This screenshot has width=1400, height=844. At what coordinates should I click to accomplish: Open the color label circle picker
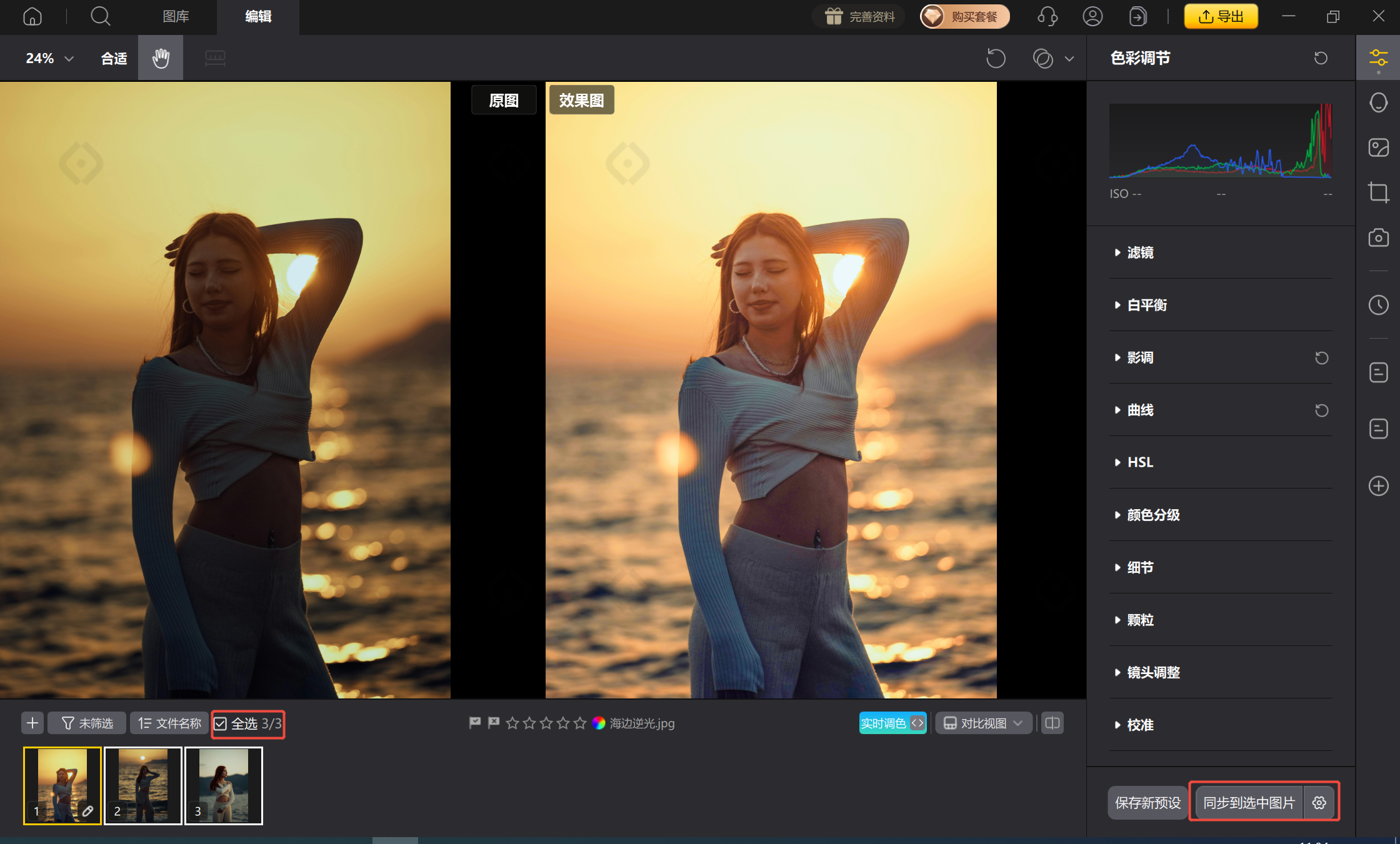(x=599, y=723)
